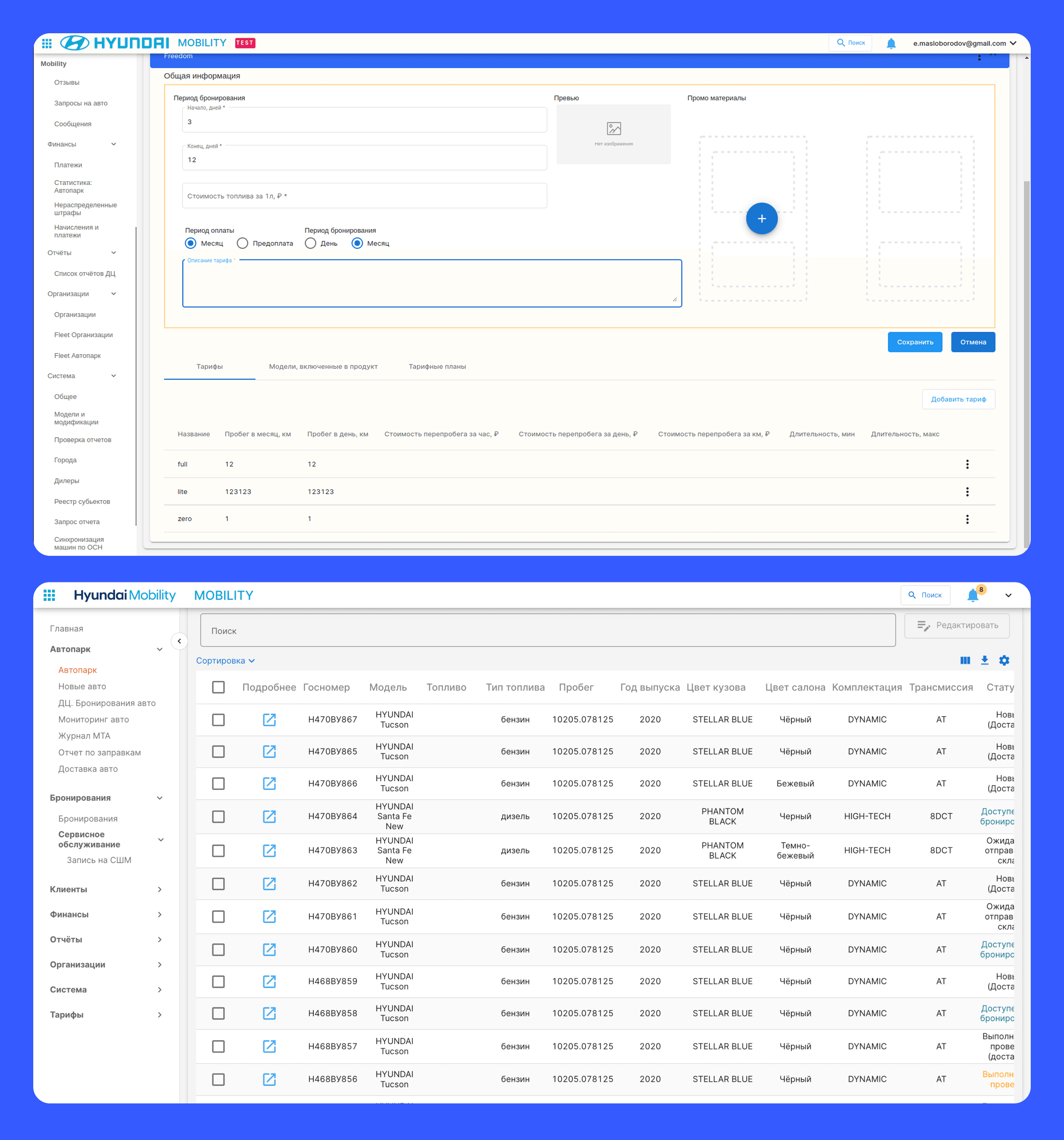The height and width of the screenshot is (1140, 1064).
Task: Click the blue plus add promo material button
Action: pos(761,219)
